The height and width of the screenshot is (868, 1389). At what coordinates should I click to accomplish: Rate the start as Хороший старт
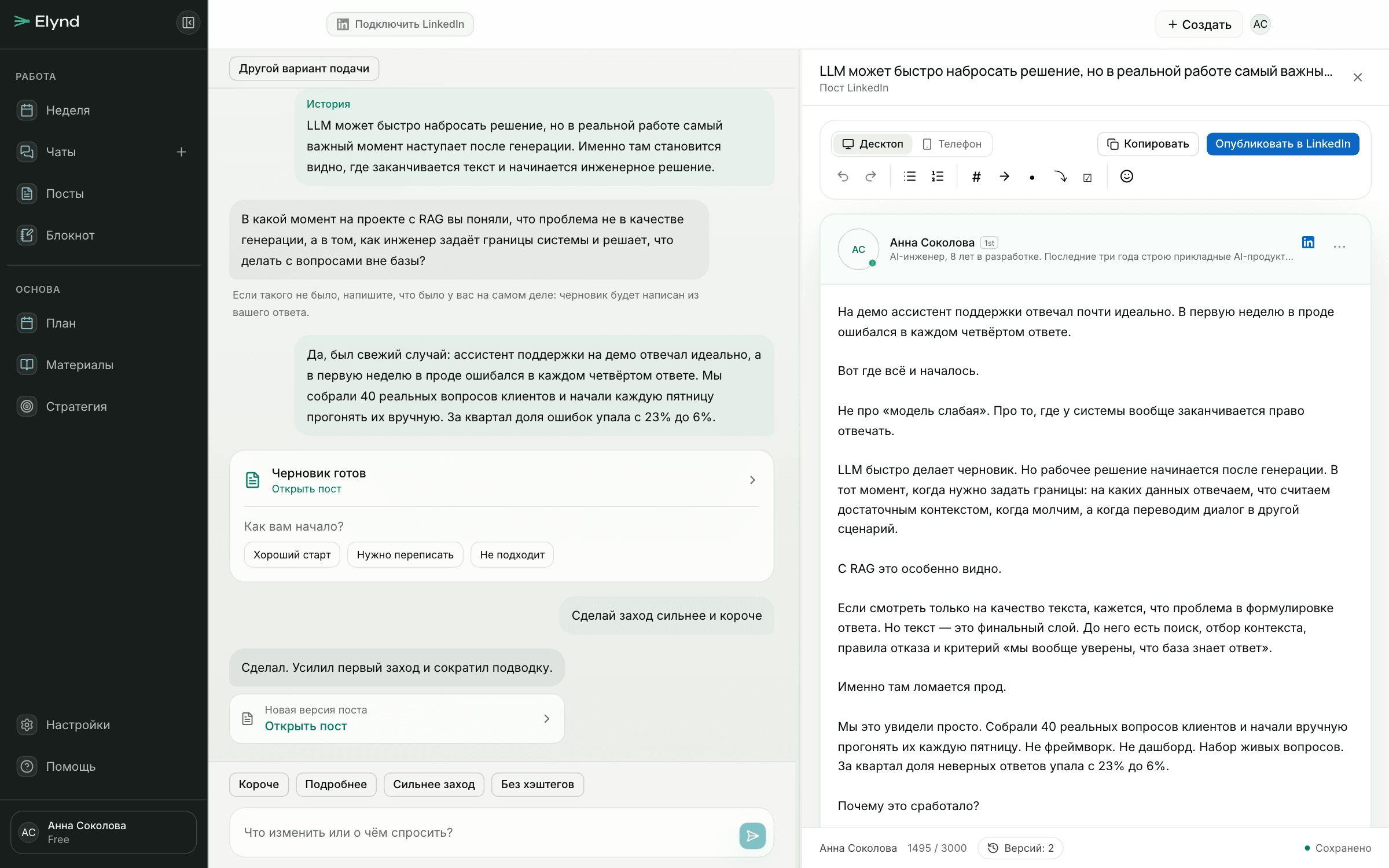(292, 554)
